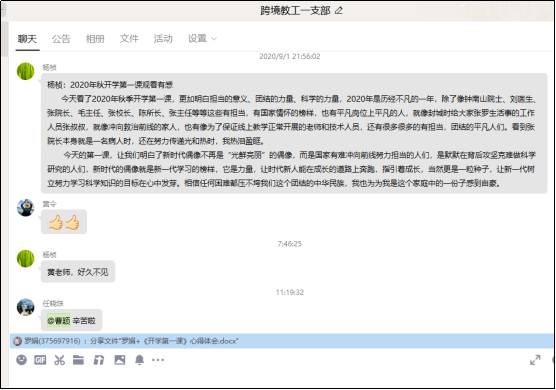556x390 pixels.
Task: Click the bell notification icon
Action: pos(140,360)
